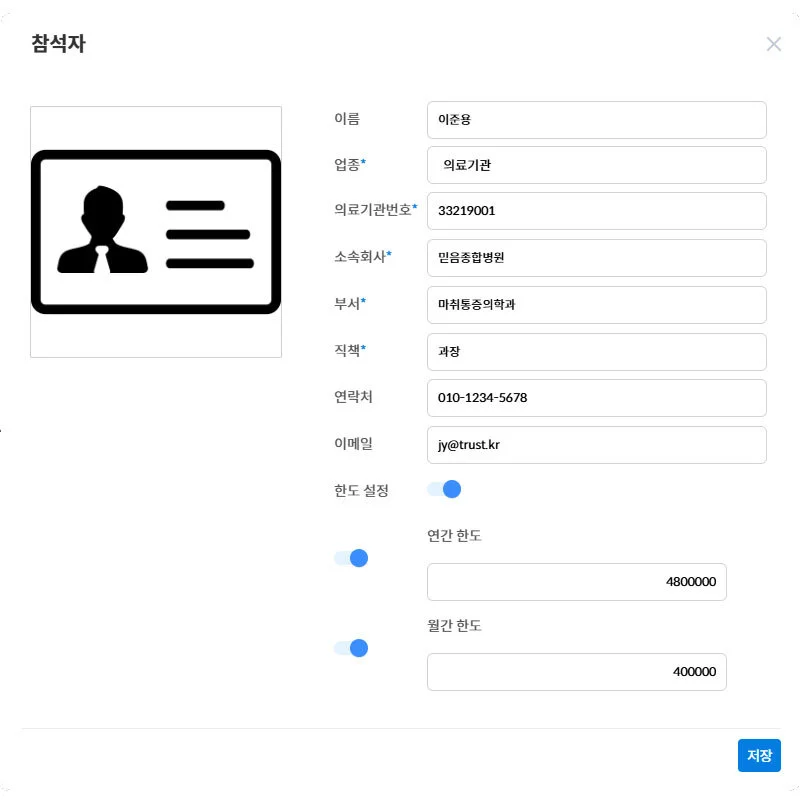This screenshot has width=800, height=800.
Task: Click the 부서 field containing 마취통증의학과
Action: click(597, 305)
